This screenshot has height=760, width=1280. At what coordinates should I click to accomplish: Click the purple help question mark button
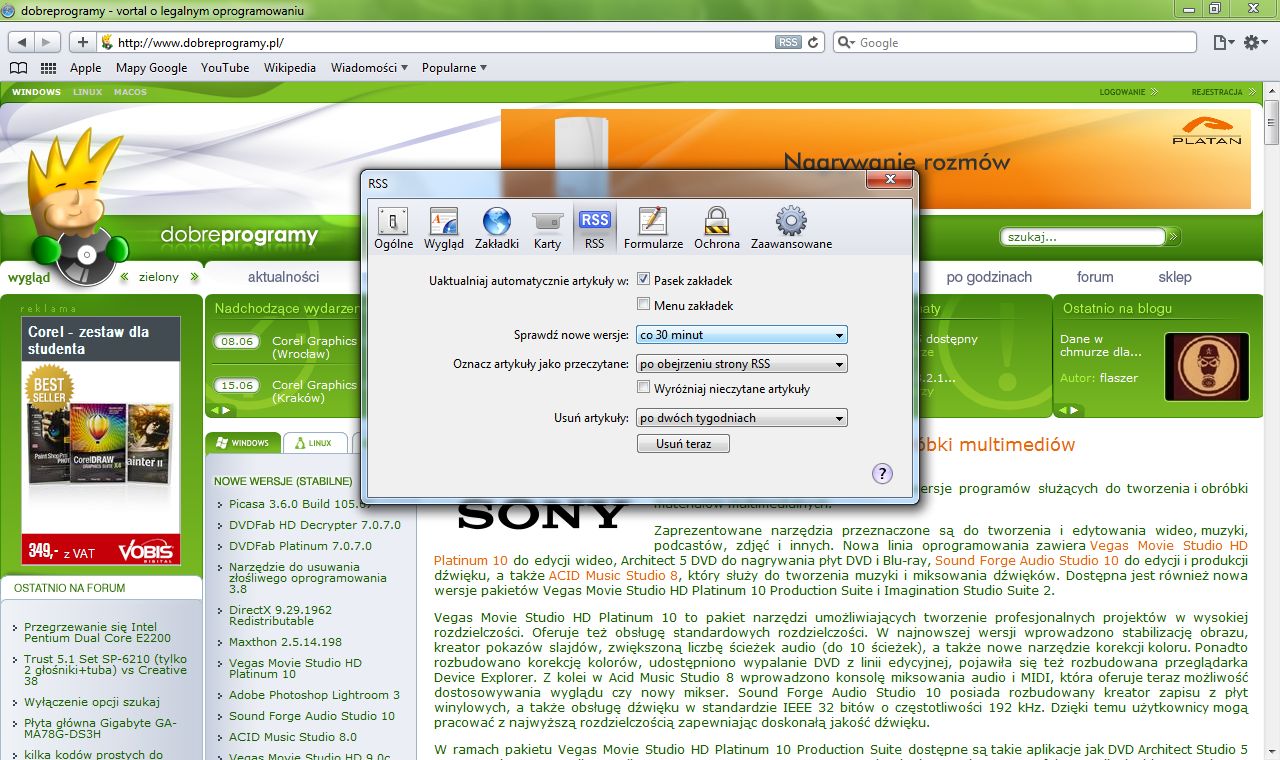coord(882,474)
